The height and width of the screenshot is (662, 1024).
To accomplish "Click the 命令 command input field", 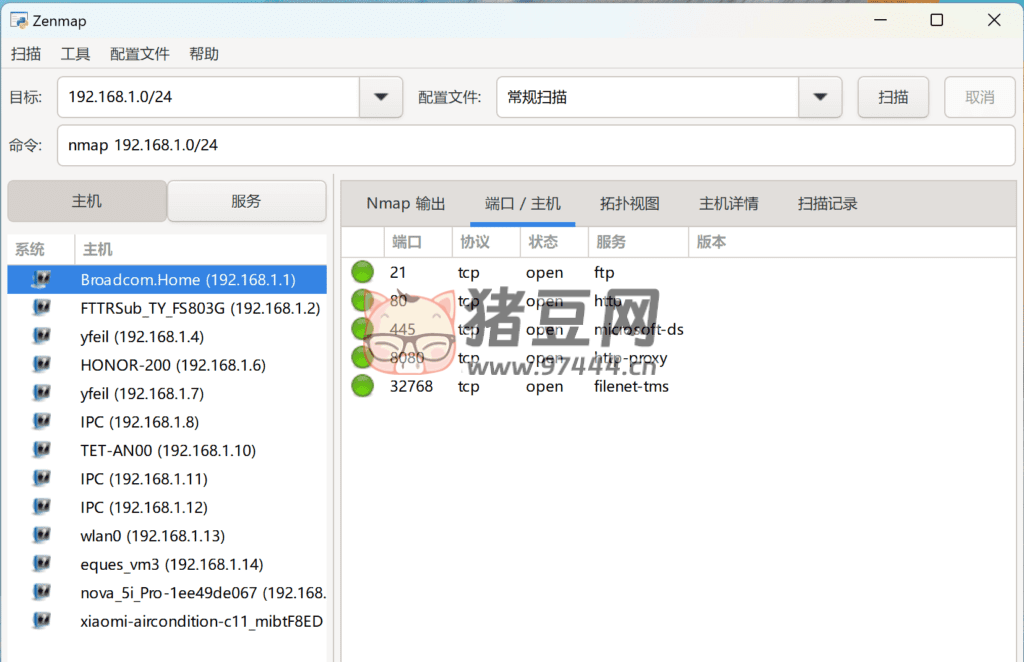I will point(536,145).
